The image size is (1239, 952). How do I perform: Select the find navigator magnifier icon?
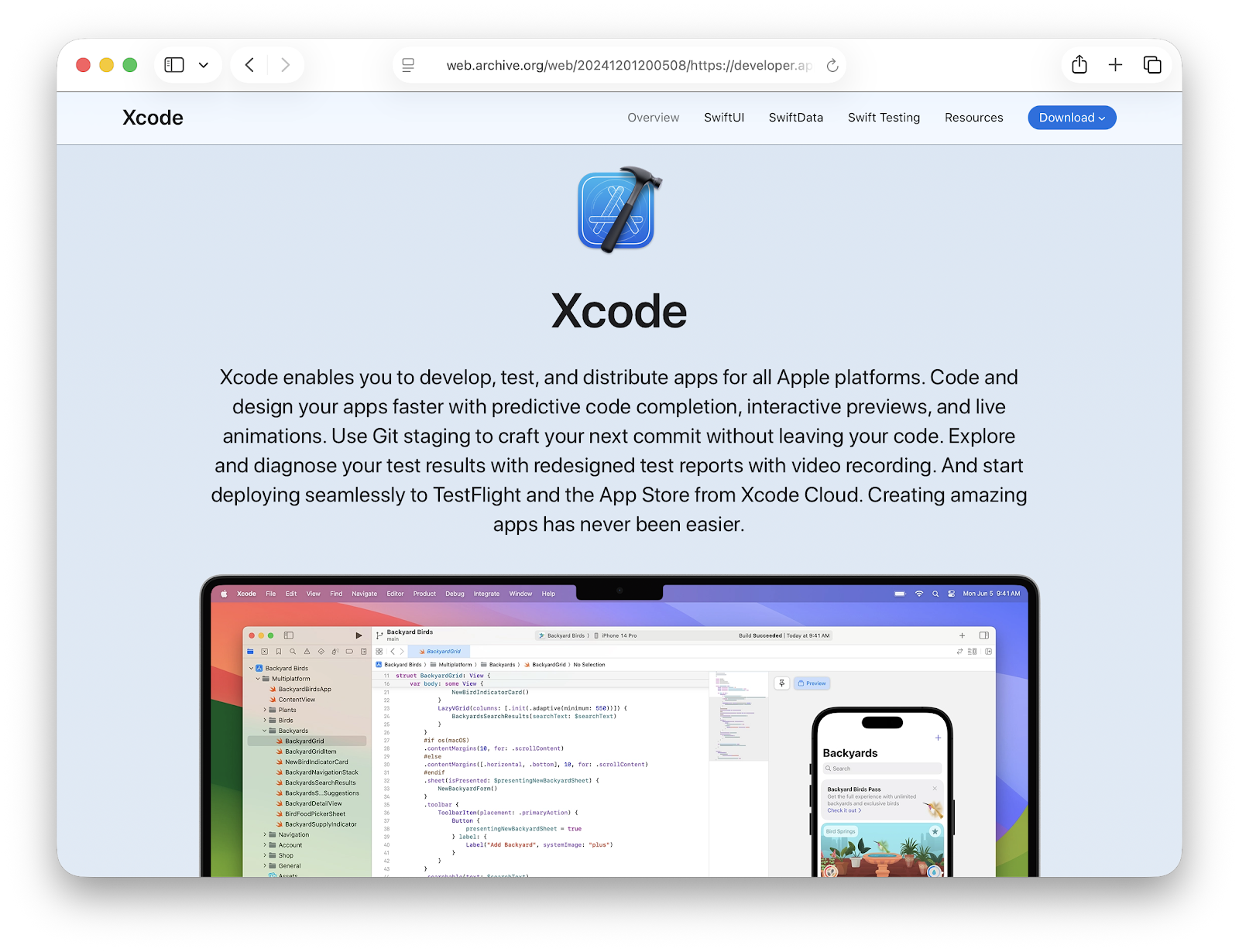click(293, 652)
